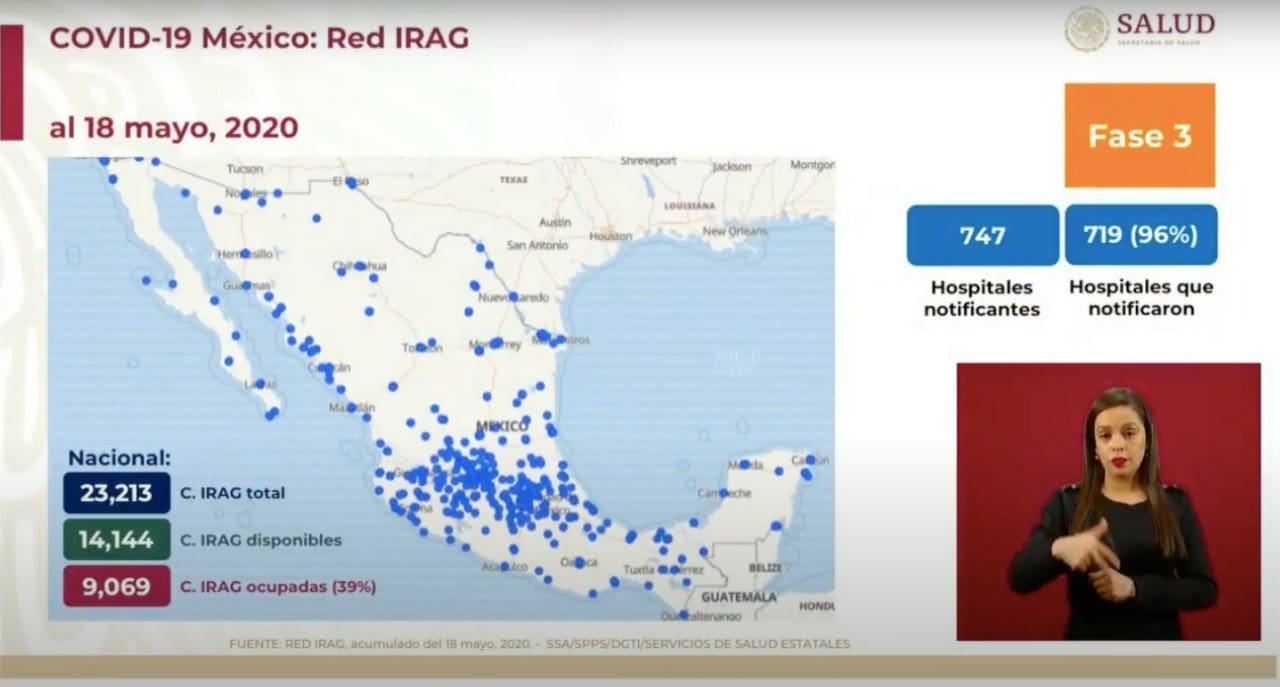The image size is (1280, 687).
Task: Select the San Antonio map label
Action: coord(536,245)
